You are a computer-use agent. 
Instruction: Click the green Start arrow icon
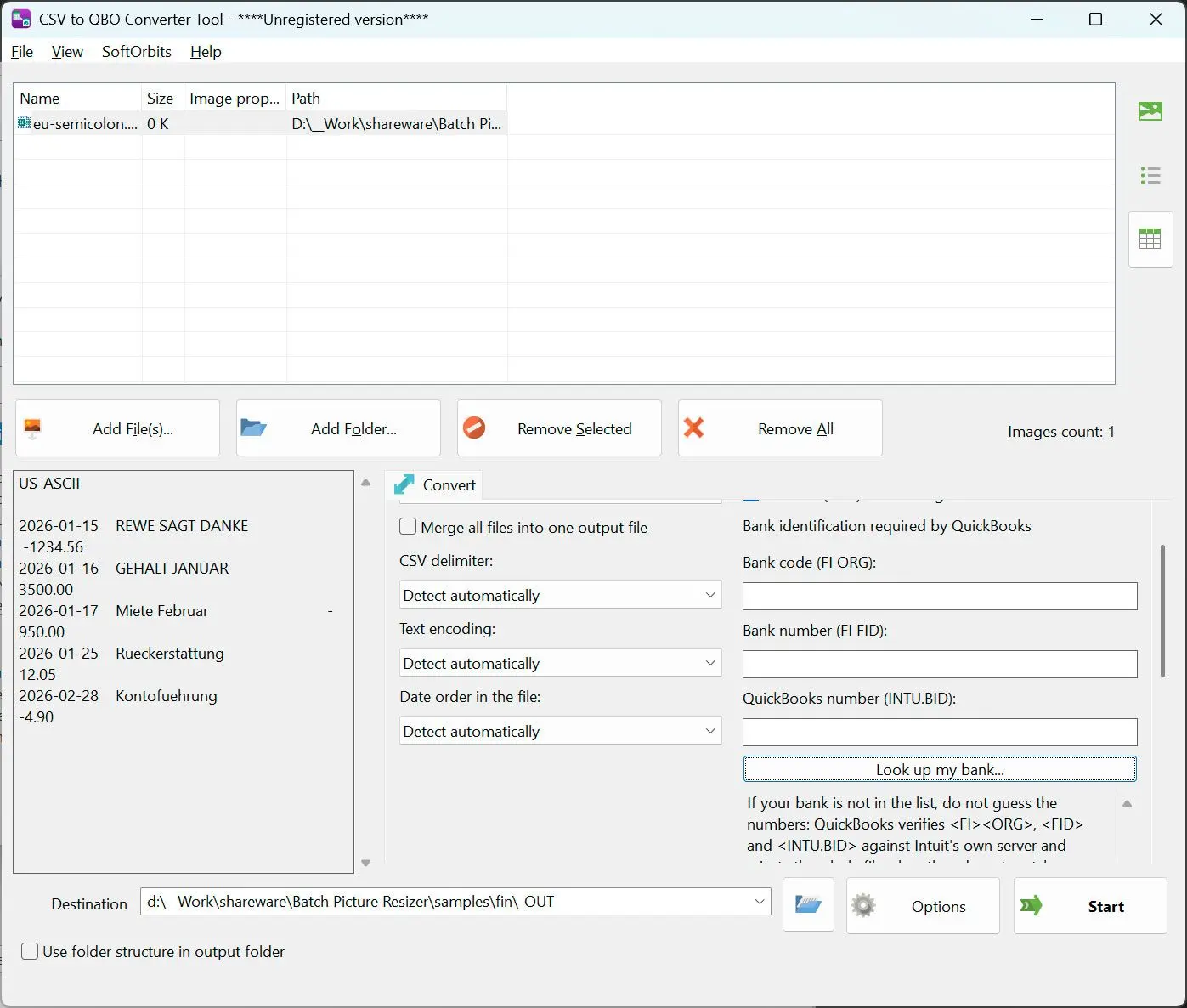point(1031,905)
